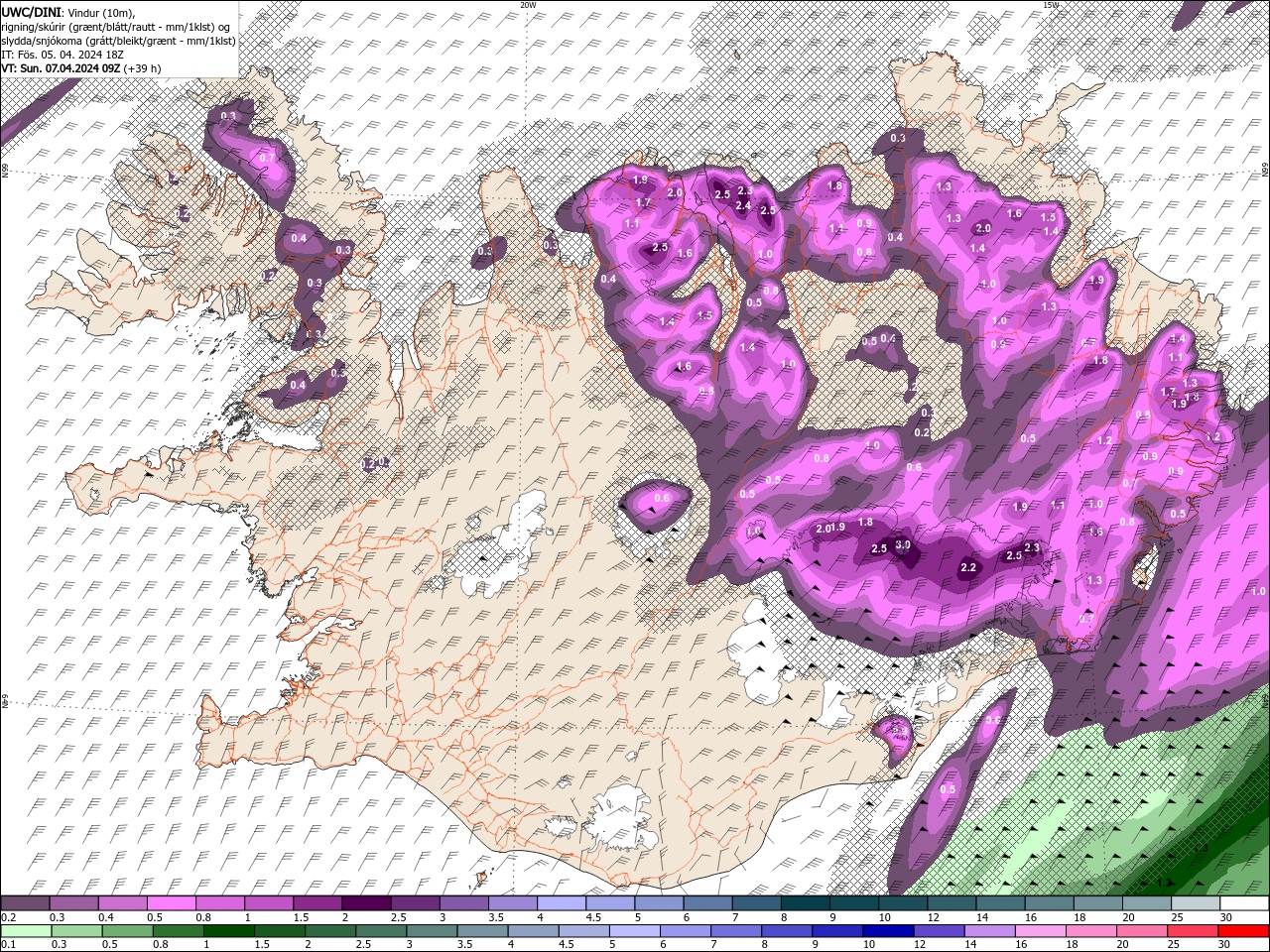Select the 2.2 snowfall value on the map
Image resolution: width=1270 pixels, height=952 pixels.
(969, 568)
